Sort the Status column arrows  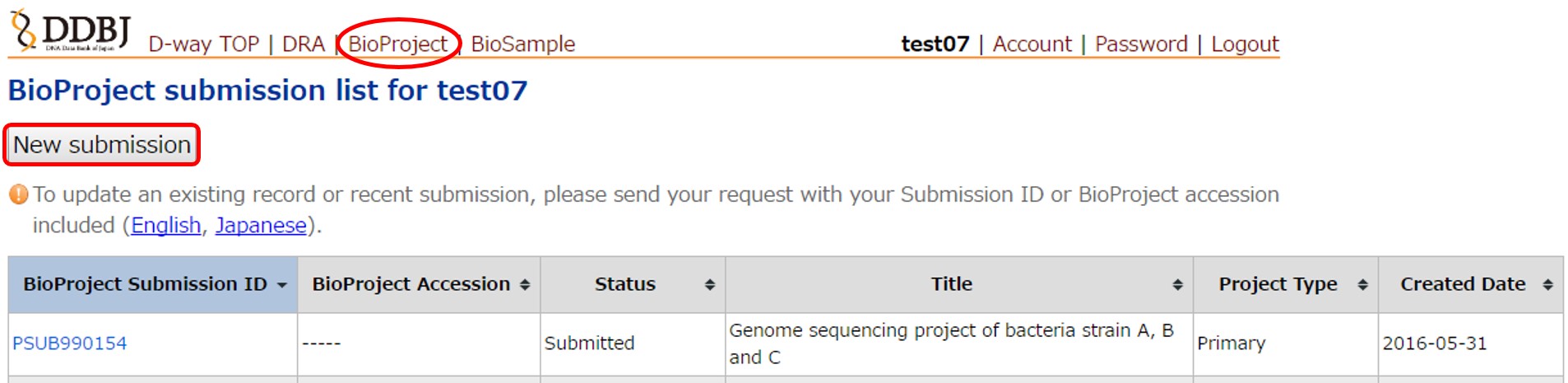point(709,285)
